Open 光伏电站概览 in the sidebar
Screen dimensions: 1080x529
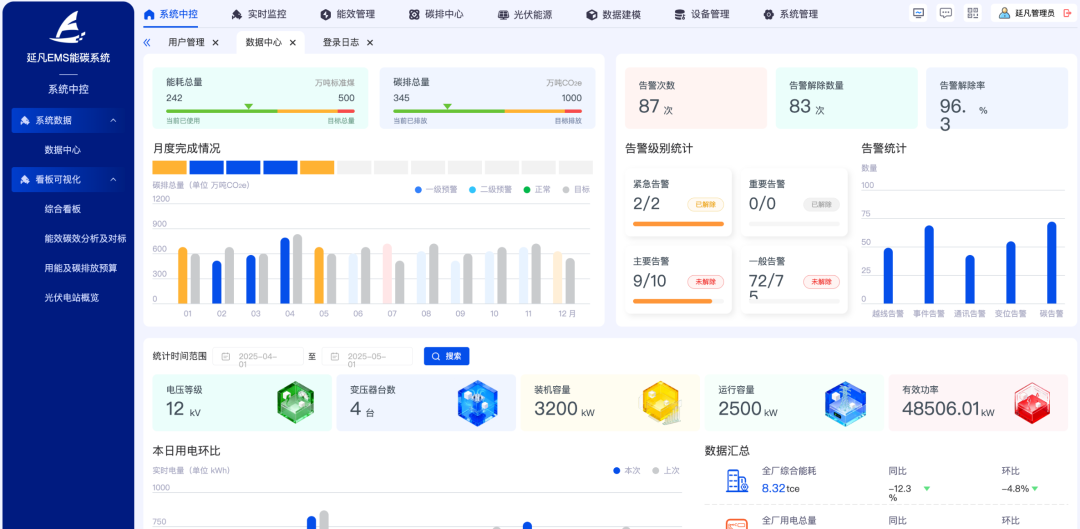(x=72, y=297)
